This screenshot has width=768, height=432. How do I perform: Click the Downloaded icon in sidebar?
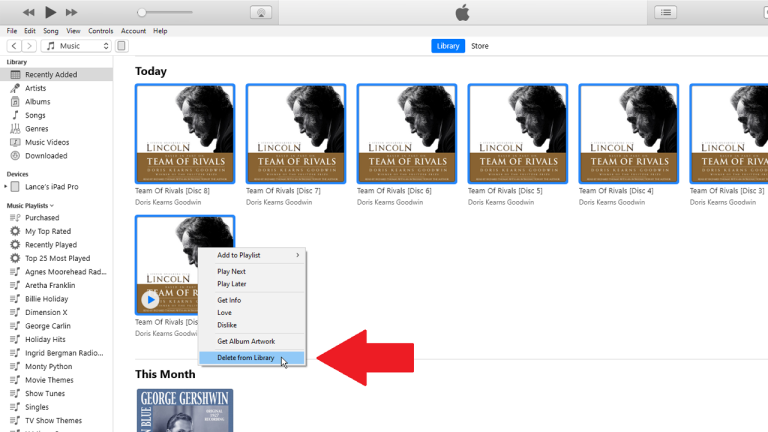click(15, 156)
